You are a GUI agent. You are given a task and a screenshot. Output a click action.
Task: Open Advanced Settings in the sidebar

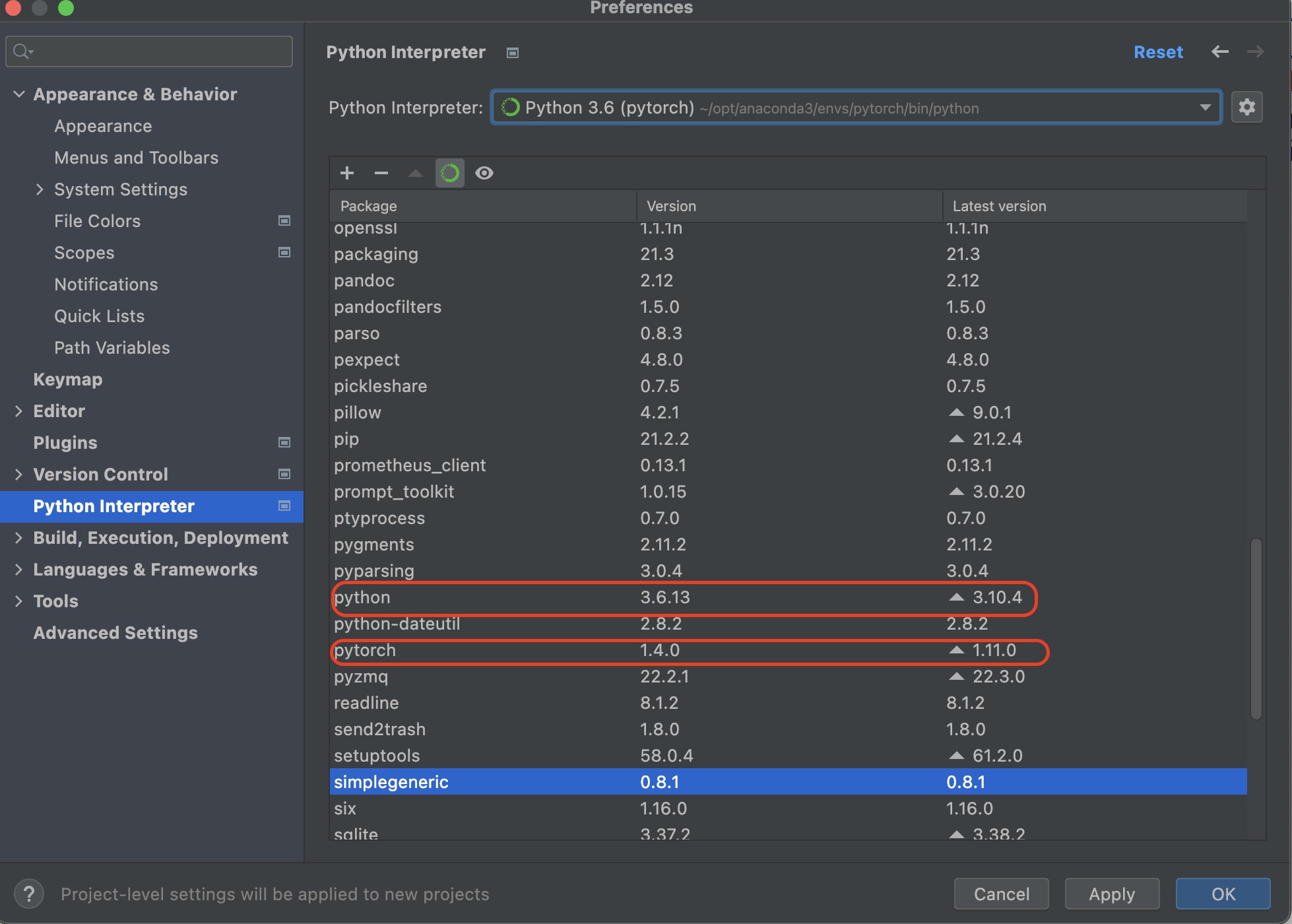pyautogui.click(x=115, y=633)
